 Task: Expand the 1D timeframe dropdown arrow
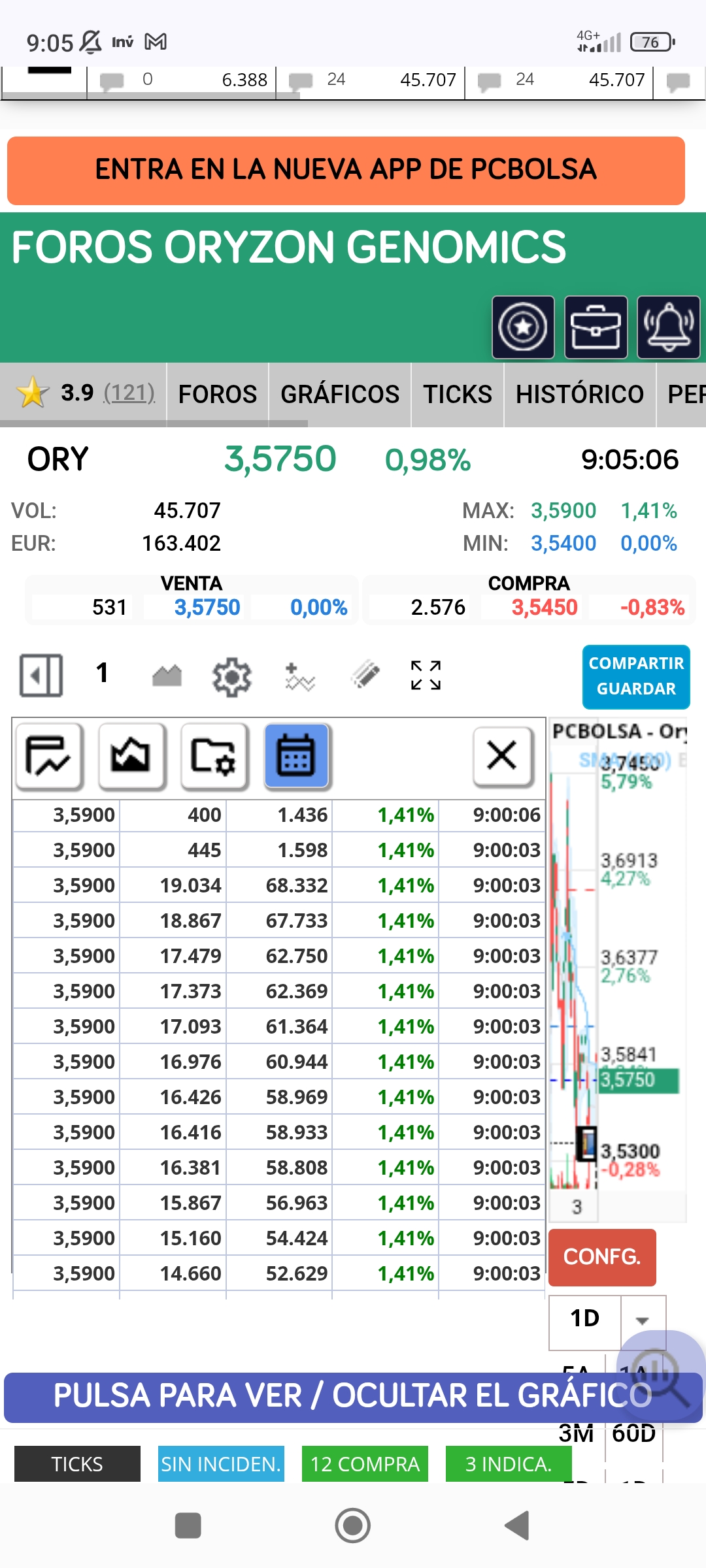[643, 1321]
